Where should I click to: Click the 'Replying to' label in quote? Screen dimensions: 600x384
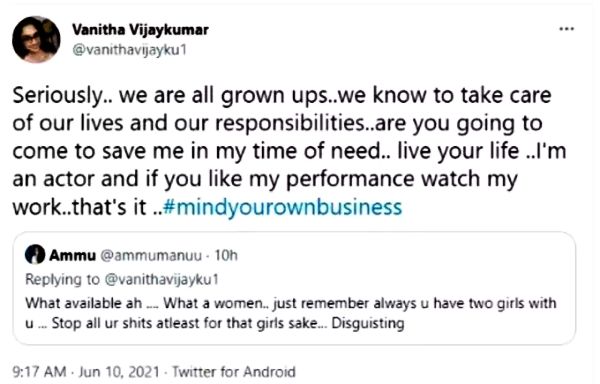click(62, 279)
